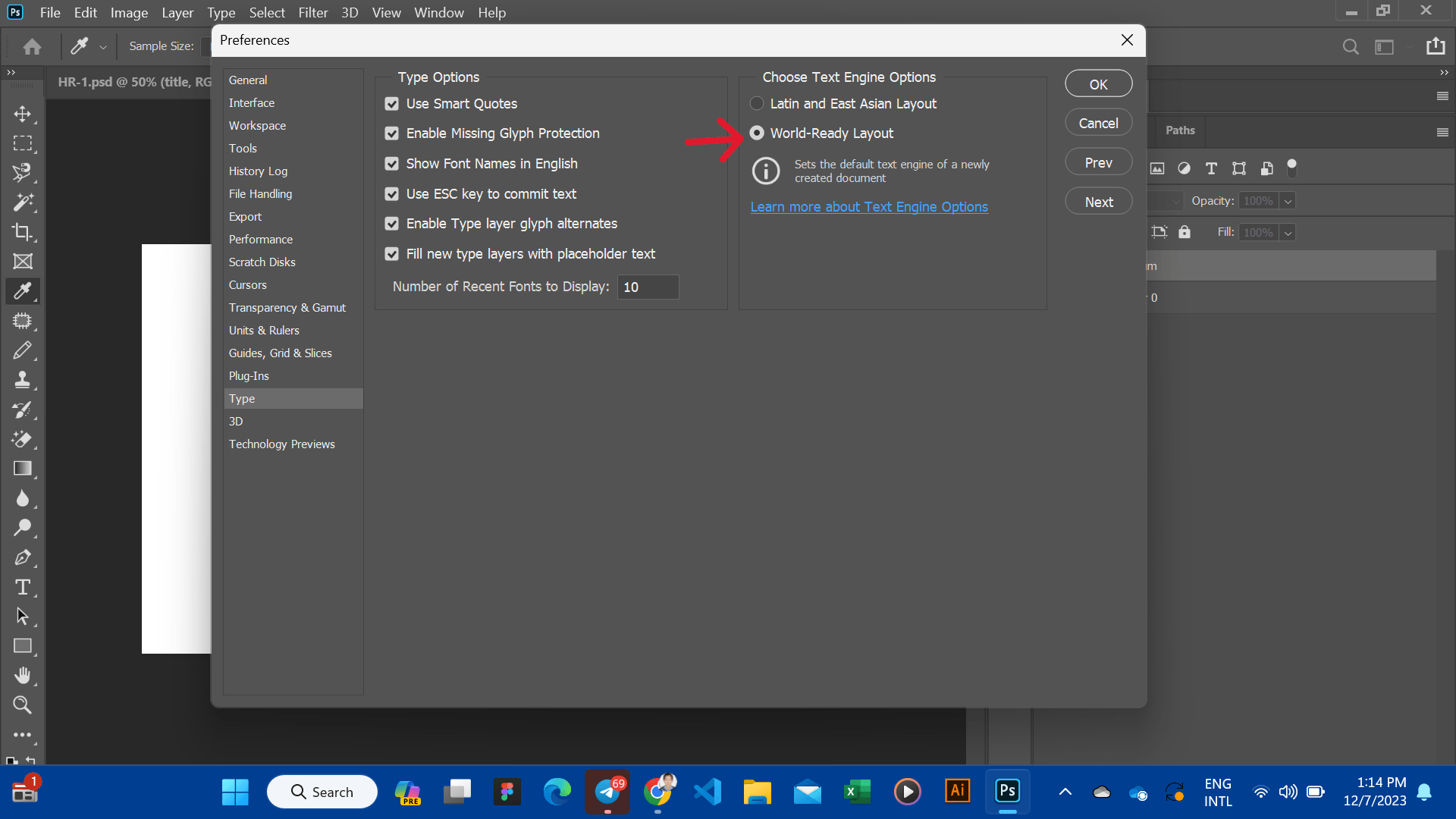Select Latin and East Asian Layout option
The image size is (1456, 819).
point(757,103)
